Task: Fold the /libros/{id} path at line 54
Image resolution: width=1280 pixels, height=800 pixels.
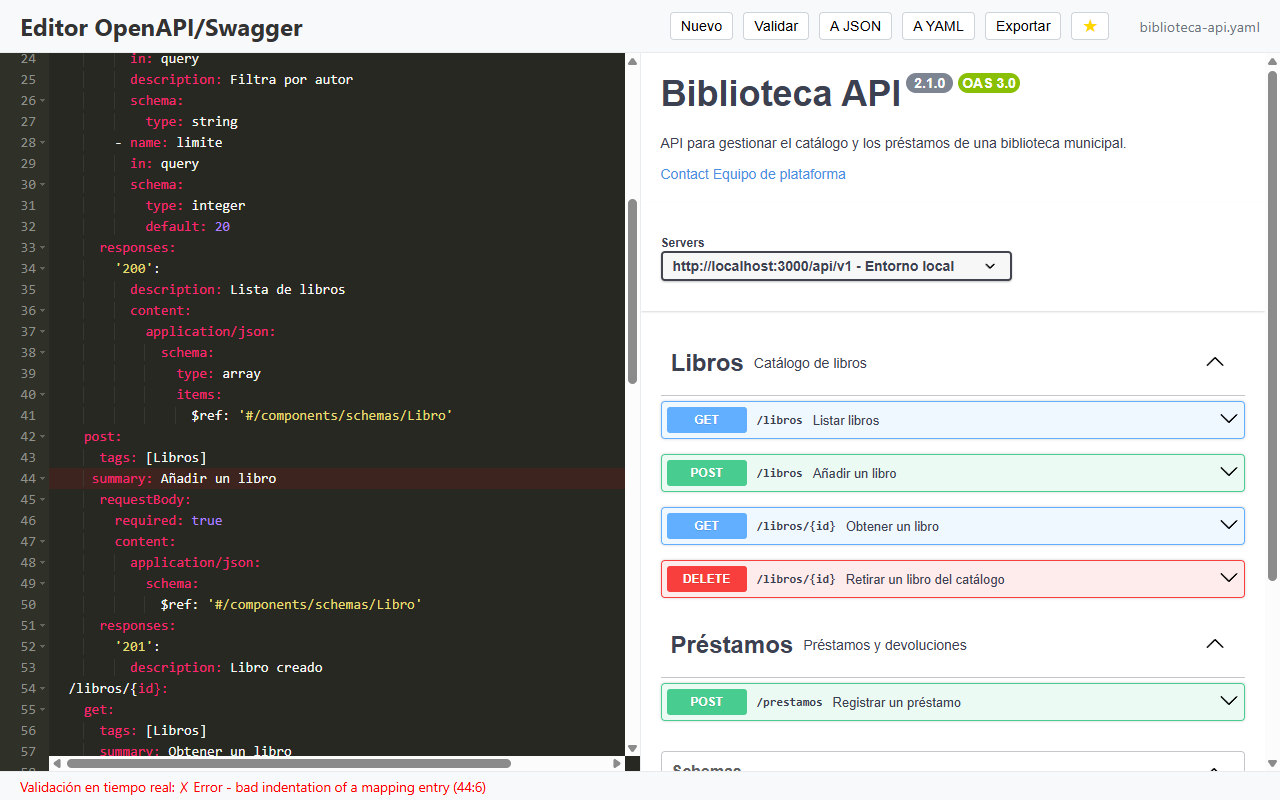Action: (x=41, y=689)
